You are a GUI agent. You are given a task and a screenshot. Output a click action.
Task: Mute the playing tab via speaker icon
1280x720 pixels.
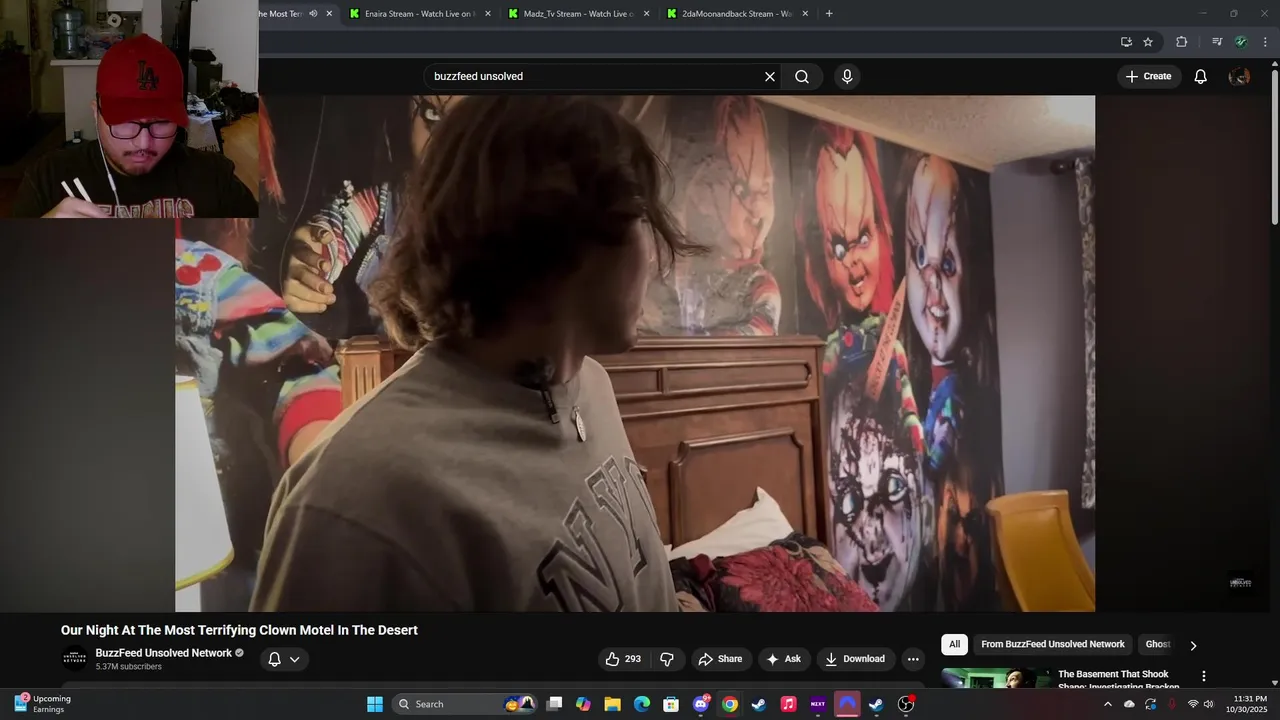tap(313, 14)
